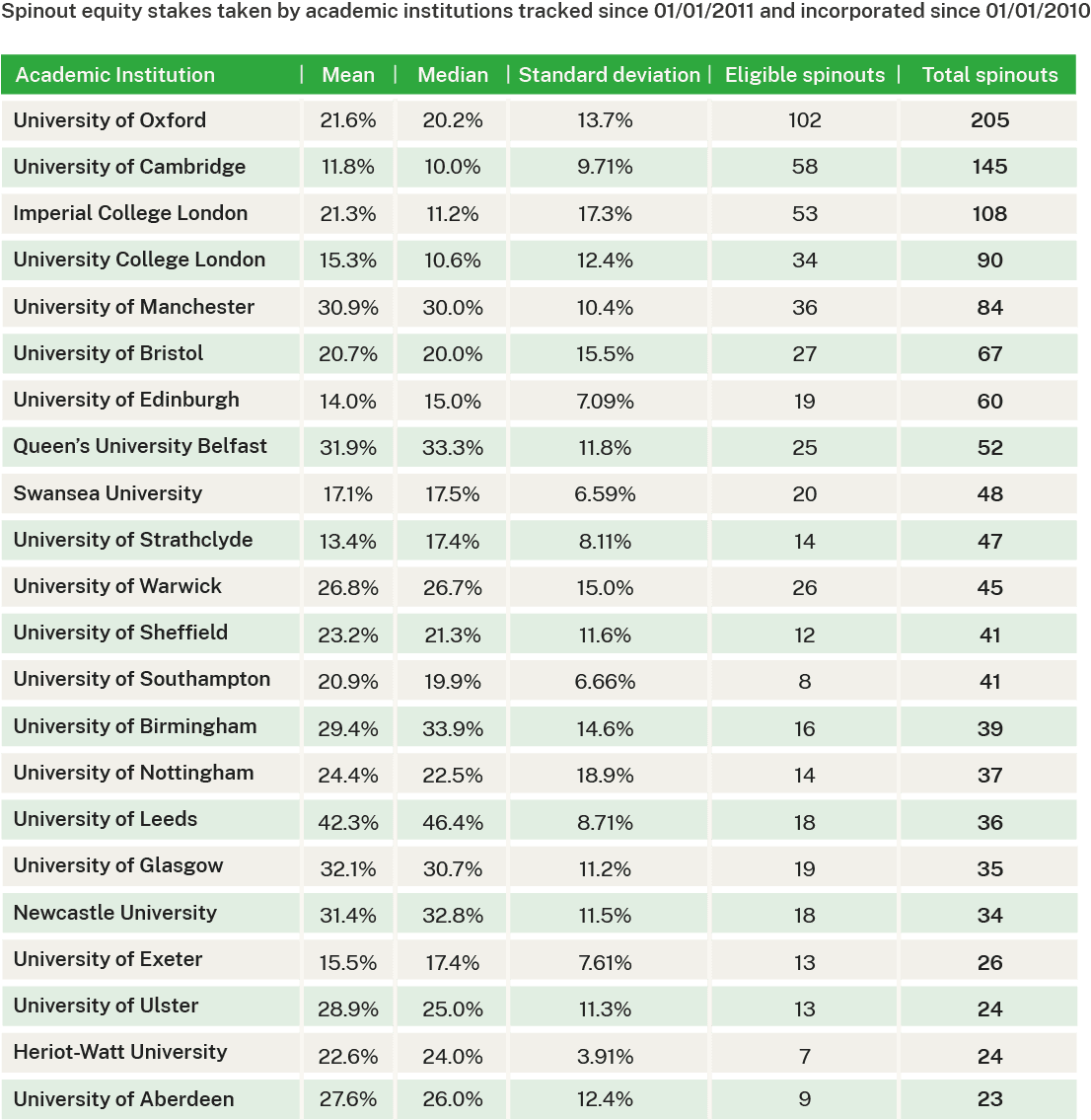Select the Standard deviation column header

[x=609, y=75]
